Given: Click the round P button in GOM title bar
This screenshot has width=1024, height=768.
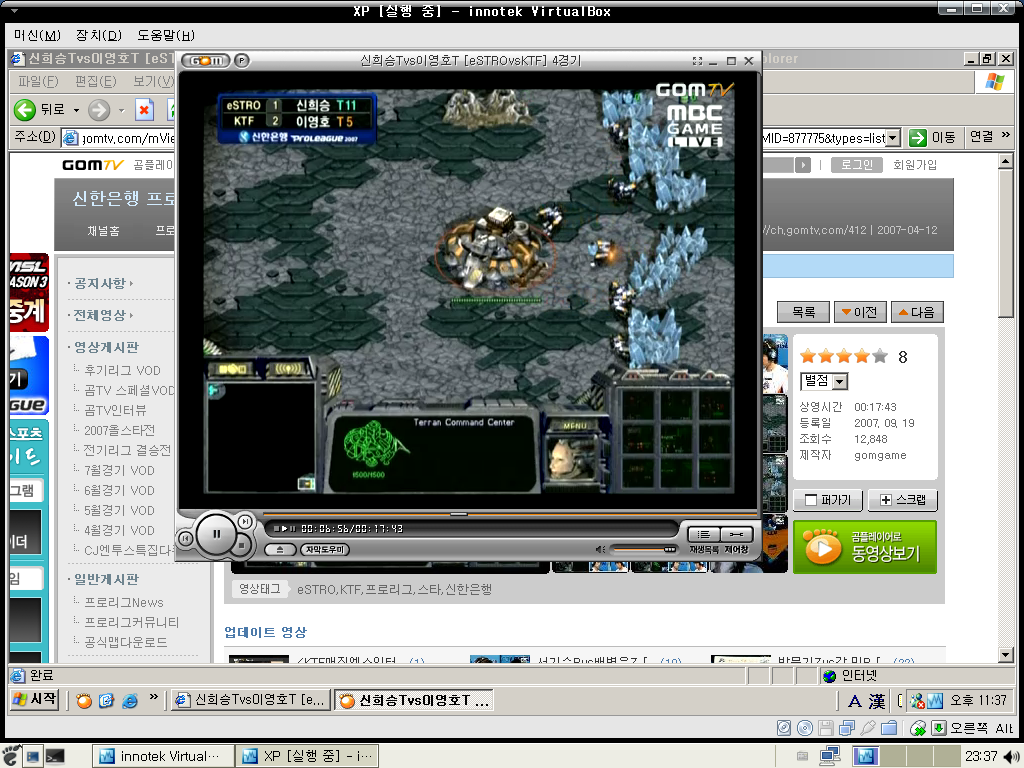Looking at the screenshot, I should point(242,61).
